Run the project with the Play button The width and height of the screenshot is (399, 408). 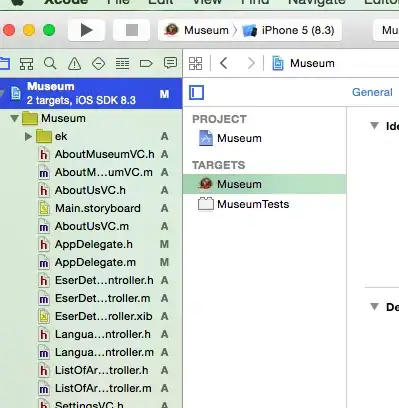86,30
